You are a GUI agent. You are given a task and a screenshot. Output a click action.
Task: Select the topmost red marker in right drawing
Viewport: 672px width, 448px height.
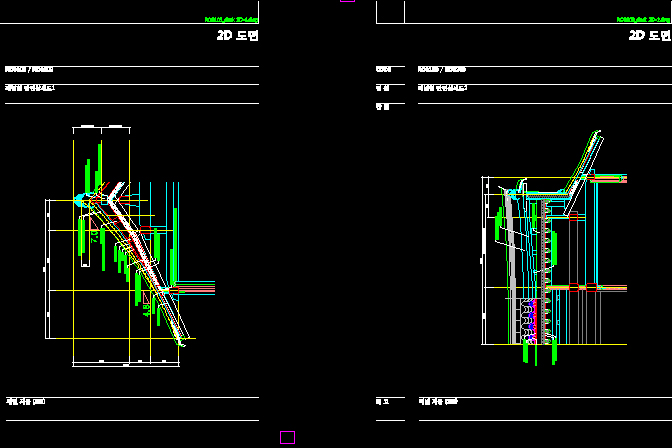pos(591,177)
